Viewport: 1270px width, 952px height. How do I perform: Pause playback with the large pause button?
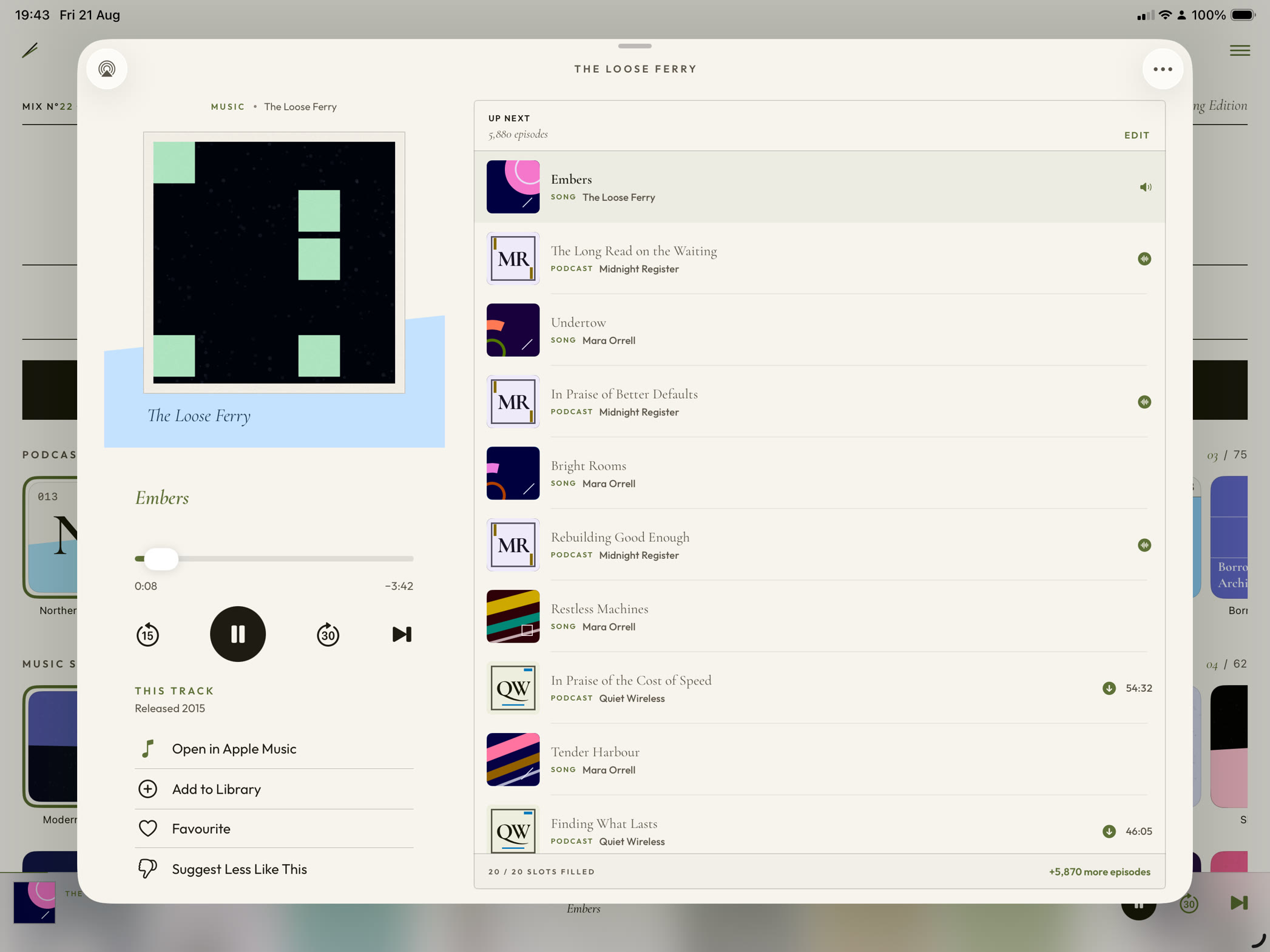(238, 634)
